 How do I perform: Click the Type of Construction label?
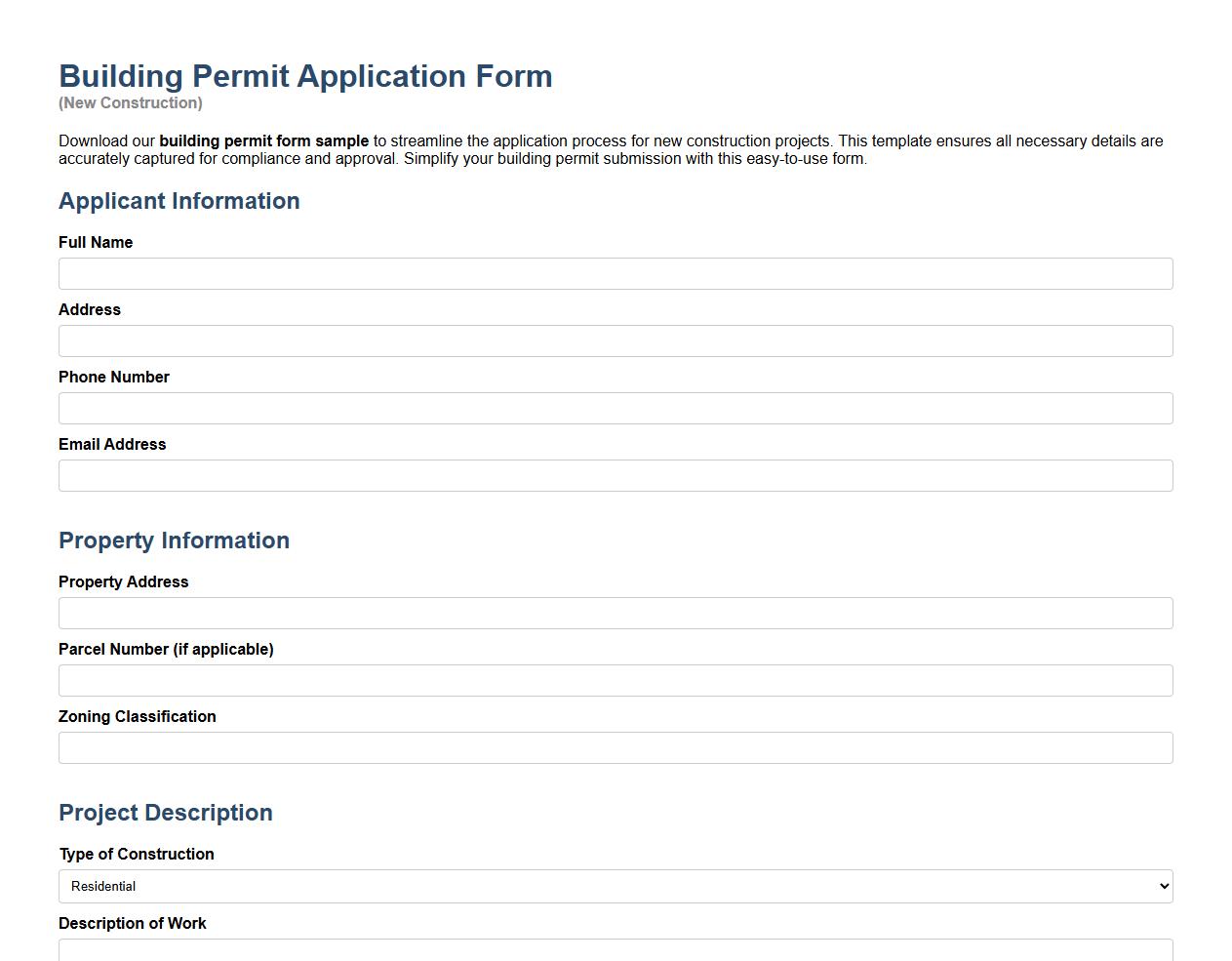pyautogui.click(x=137, y=854)
